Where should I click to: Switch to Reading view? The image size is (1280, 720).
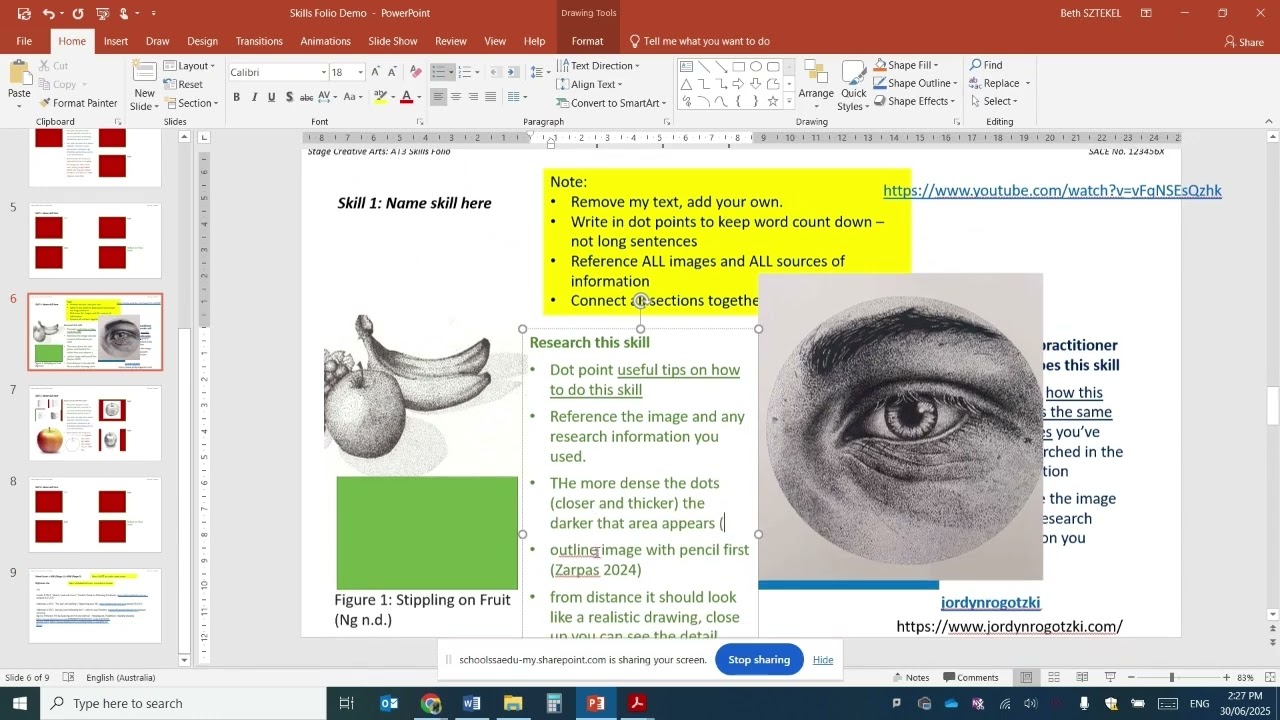(1081, 677)
